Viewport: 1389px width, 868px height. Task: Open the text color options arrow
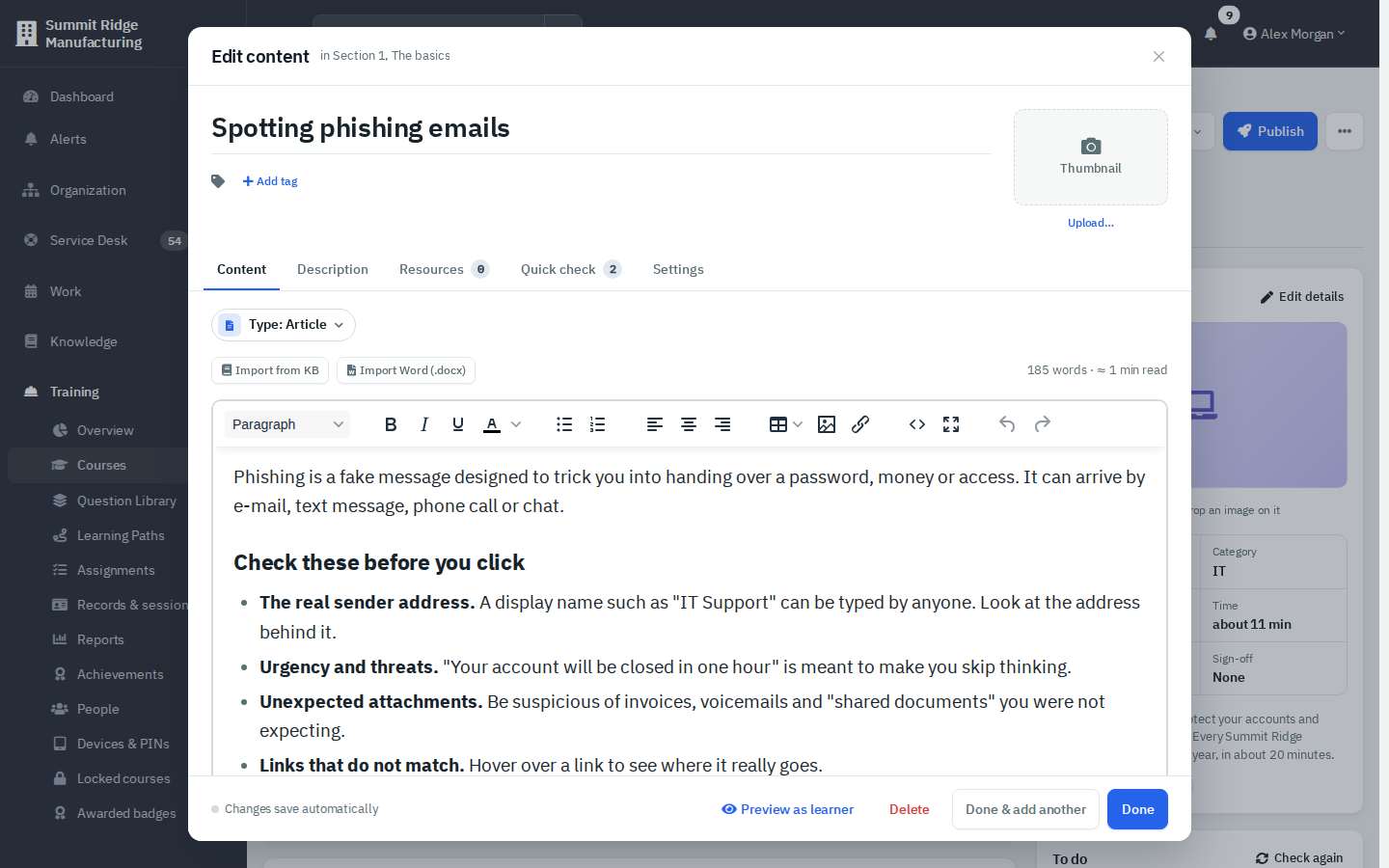[x=516, y=424]
